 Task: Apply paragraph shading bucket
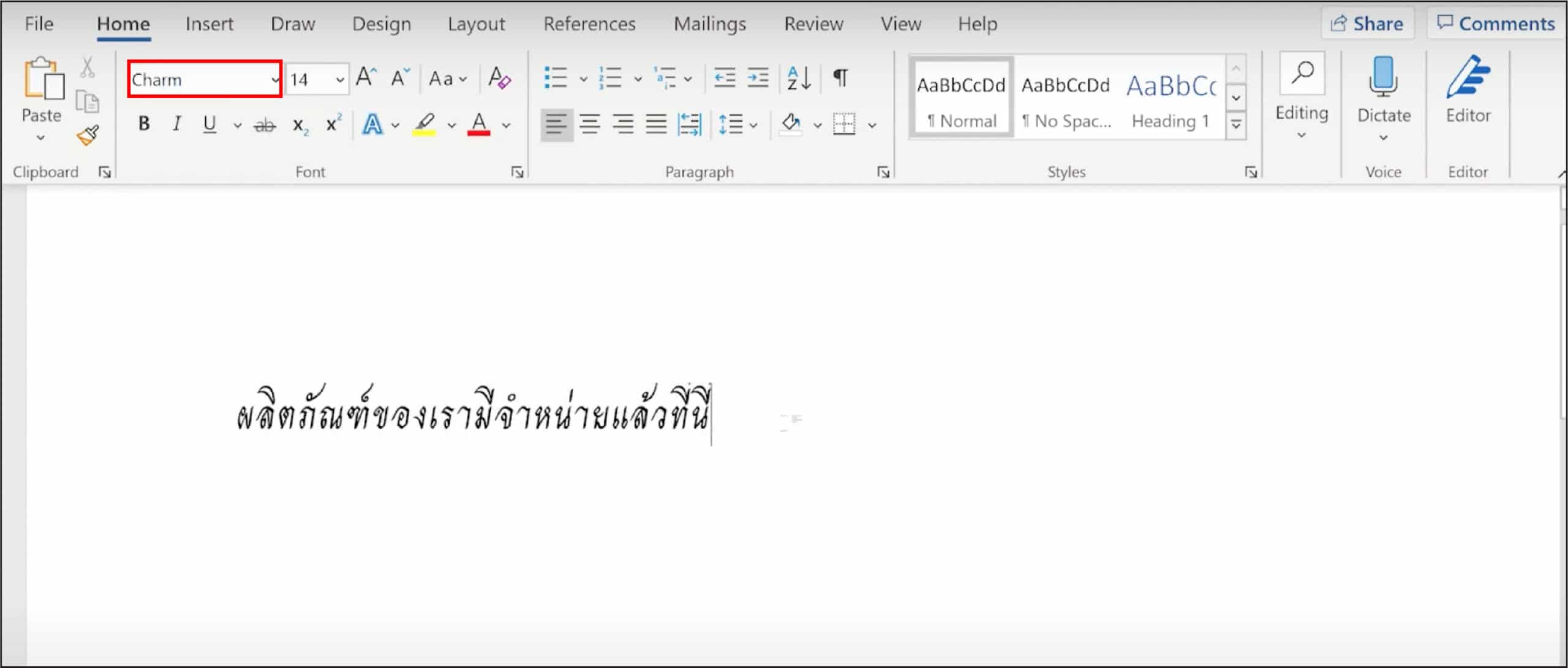pyautogui.click(x=790, y=124)
